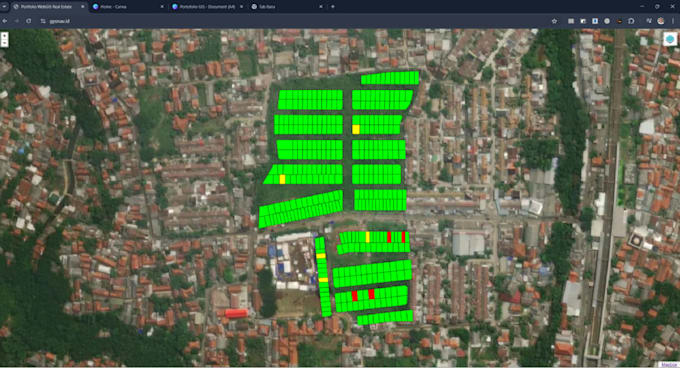The image size is (680, 368).
Task: Open the Mapbox attribution link
Action: [669, 365]
